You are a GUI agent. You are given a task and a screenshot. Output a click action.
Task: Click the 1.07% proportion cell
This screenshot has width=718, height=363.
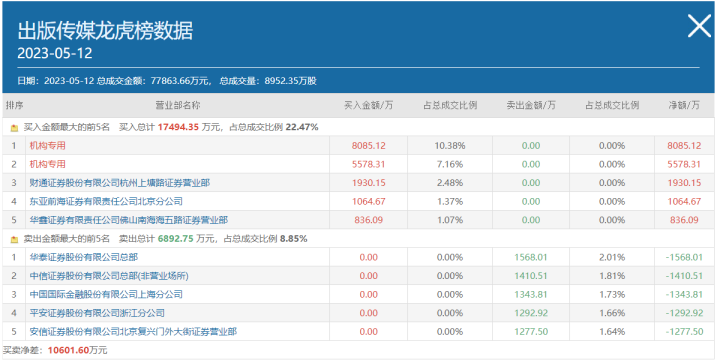click(450, 220)
